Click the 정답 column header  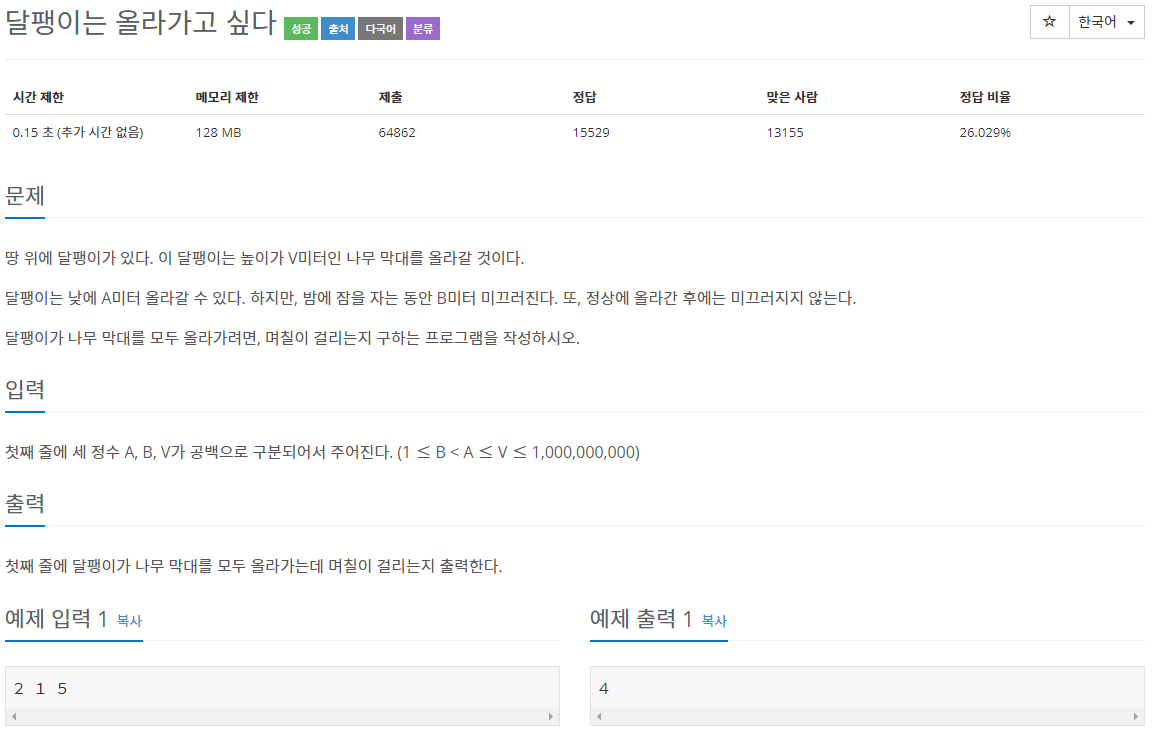tap(584, 97)
